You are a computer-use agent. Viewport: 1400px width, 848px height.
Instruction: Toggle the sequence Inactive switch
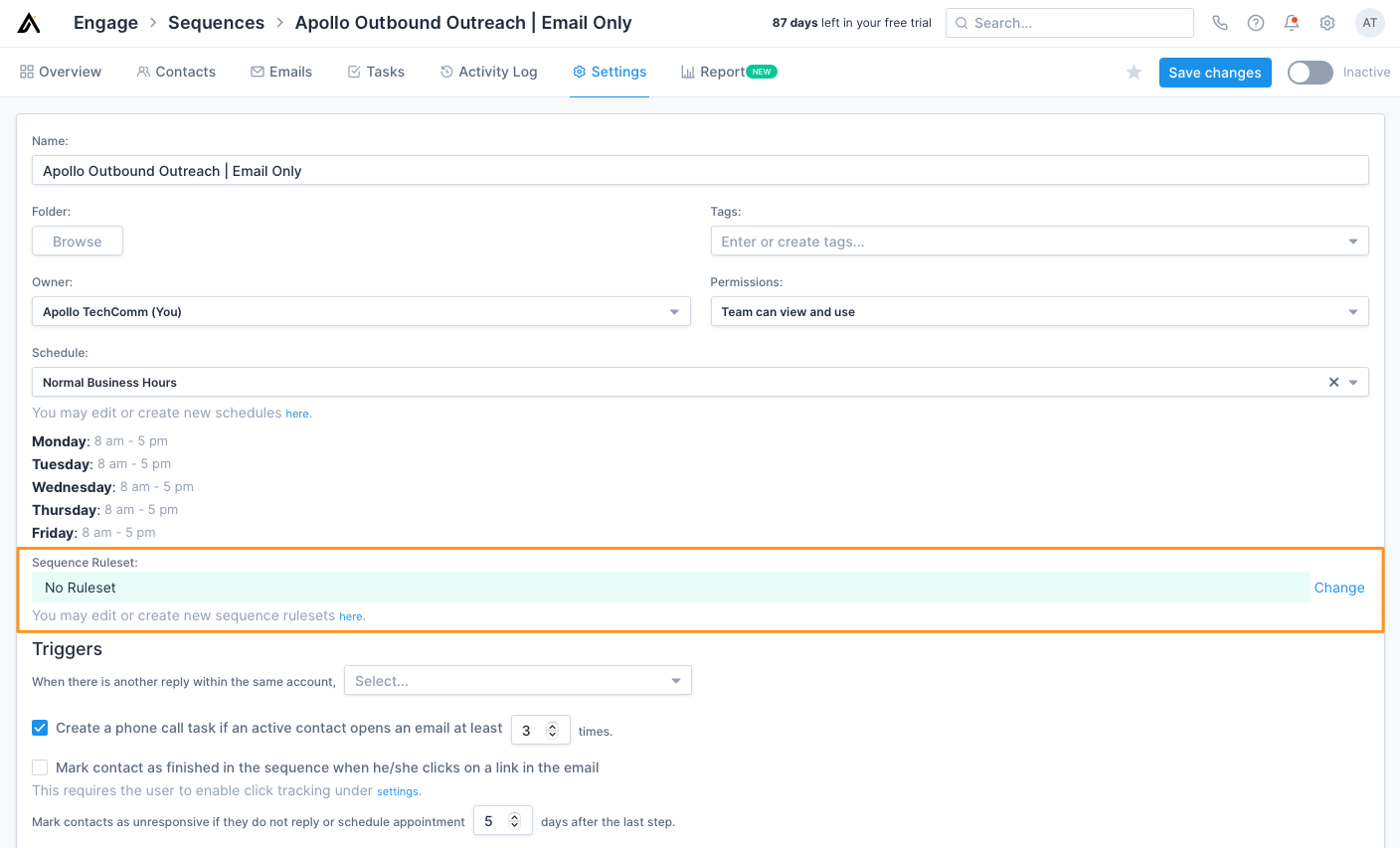click(1311, 73)
